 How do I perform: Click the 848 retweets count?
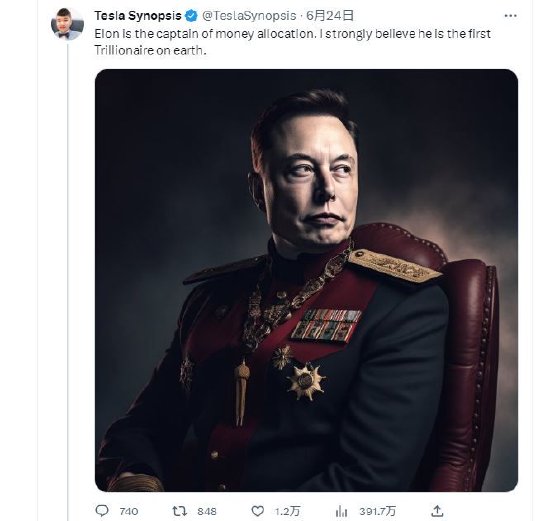pos(207,512)
